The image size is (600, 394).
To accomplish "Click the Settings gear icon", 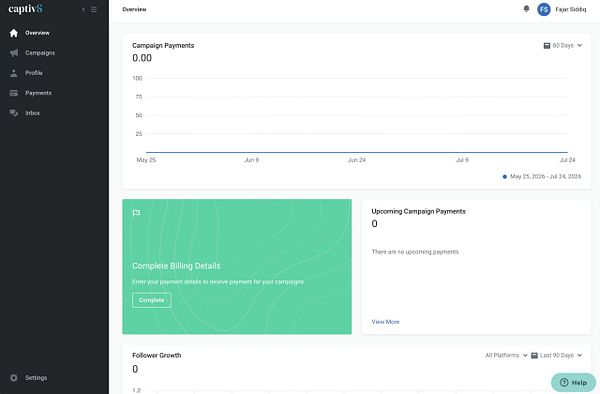I will click(14, 378).
